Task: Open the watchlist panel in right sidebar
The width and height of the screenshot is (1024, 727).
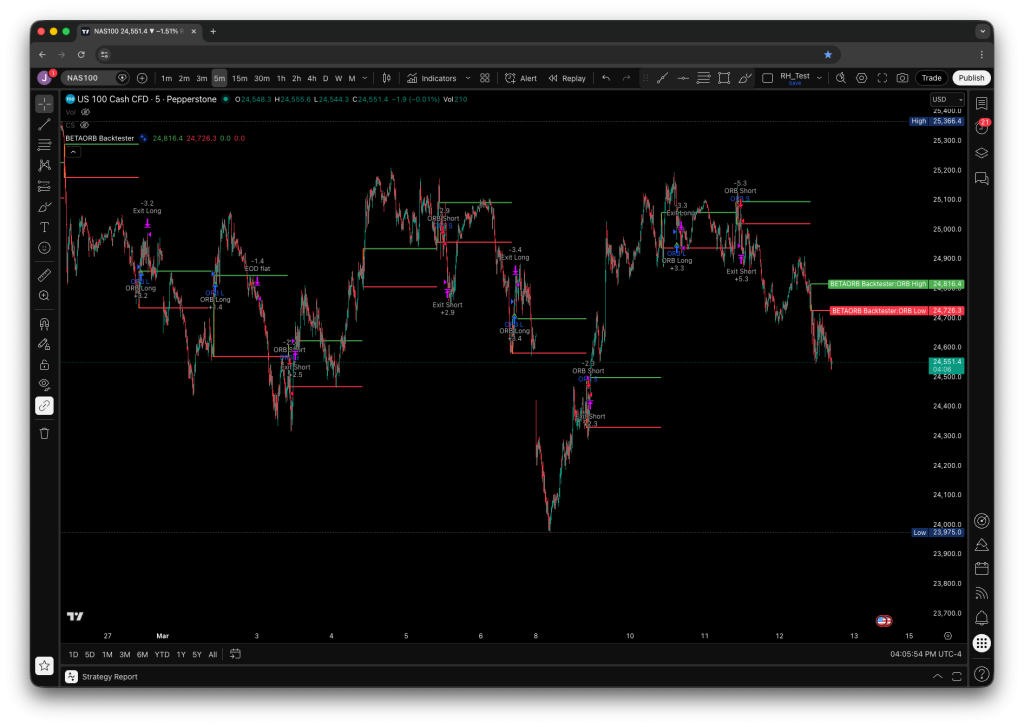Action: click(x=981, y=103)
